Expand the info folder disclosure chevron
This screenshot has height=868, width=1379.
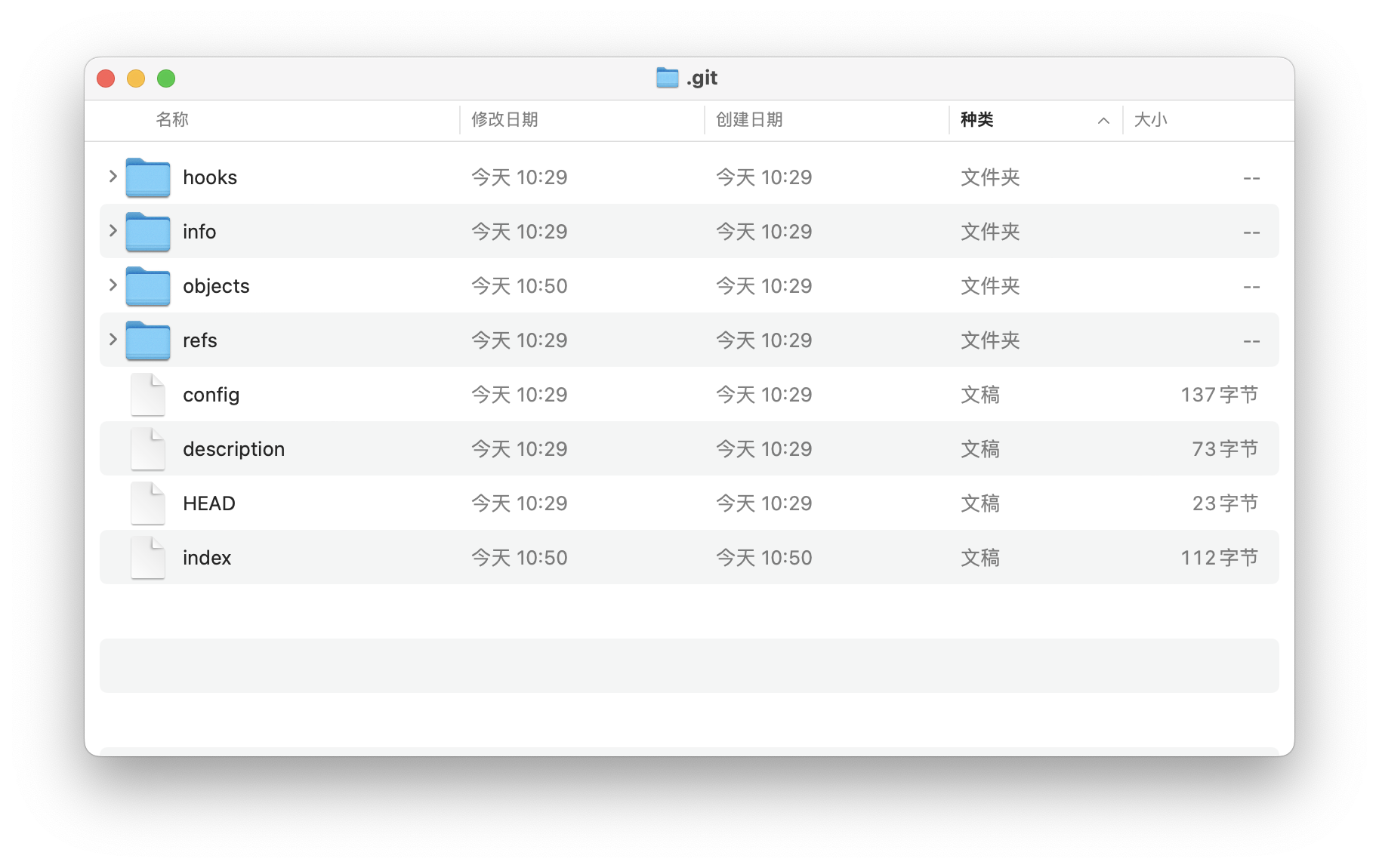tap(113, 231)
